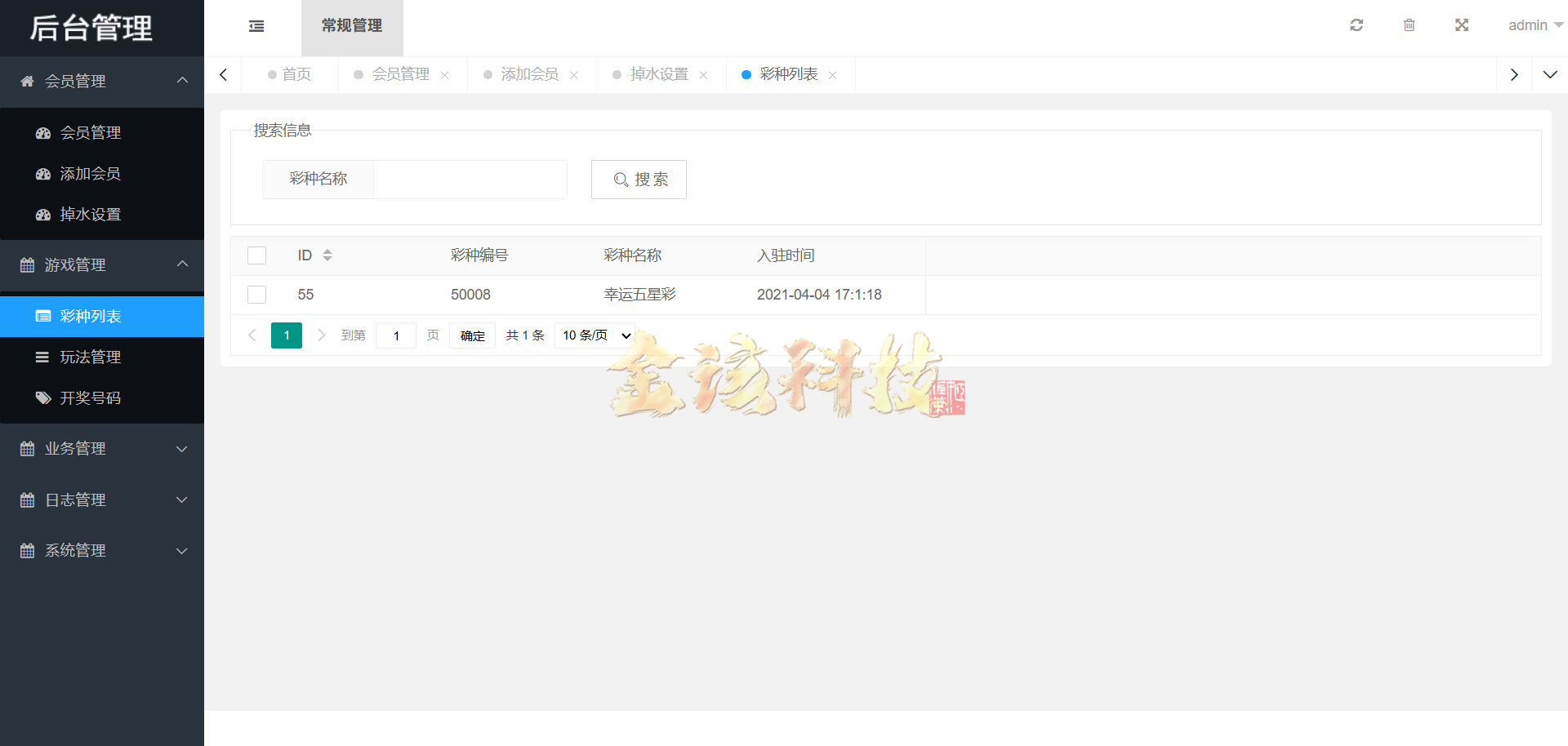Click the 掉水设置 sidebar icon
Viewport: 1568px width, 746px height.
42,214
